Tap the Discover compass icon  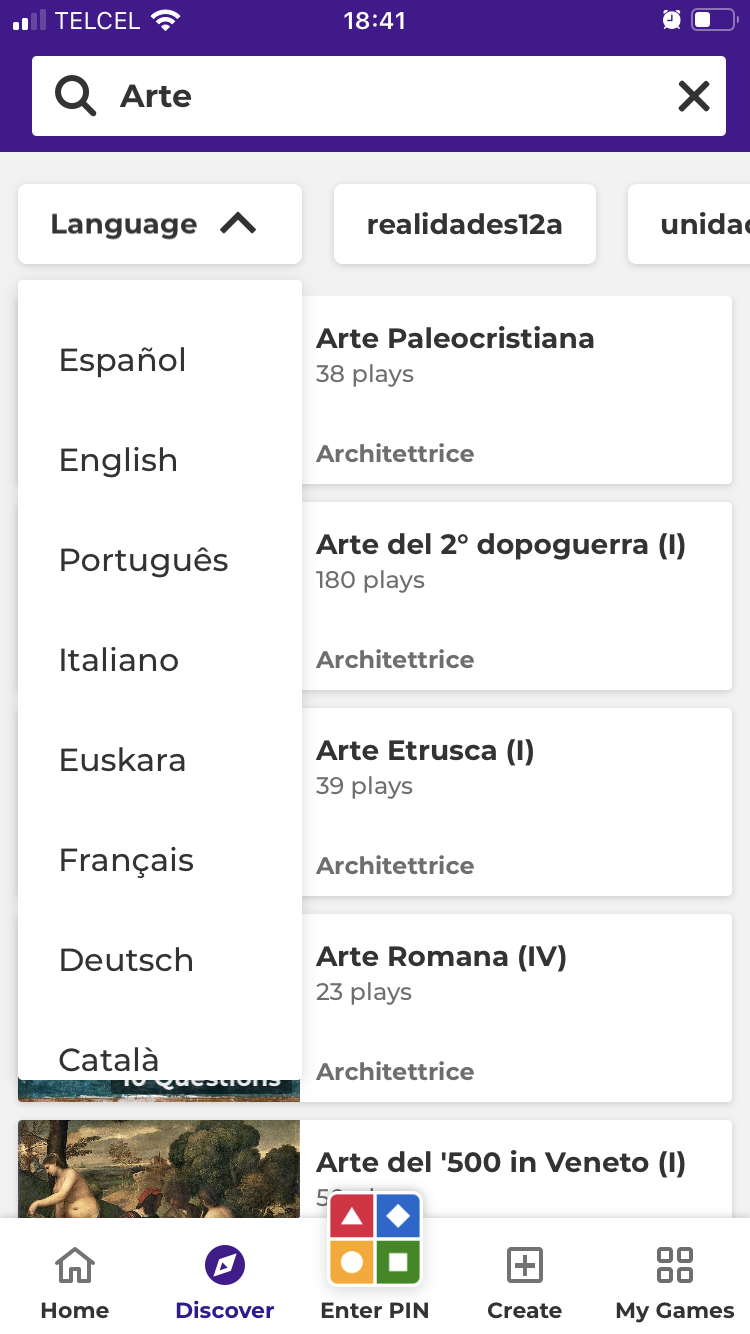224,1265
